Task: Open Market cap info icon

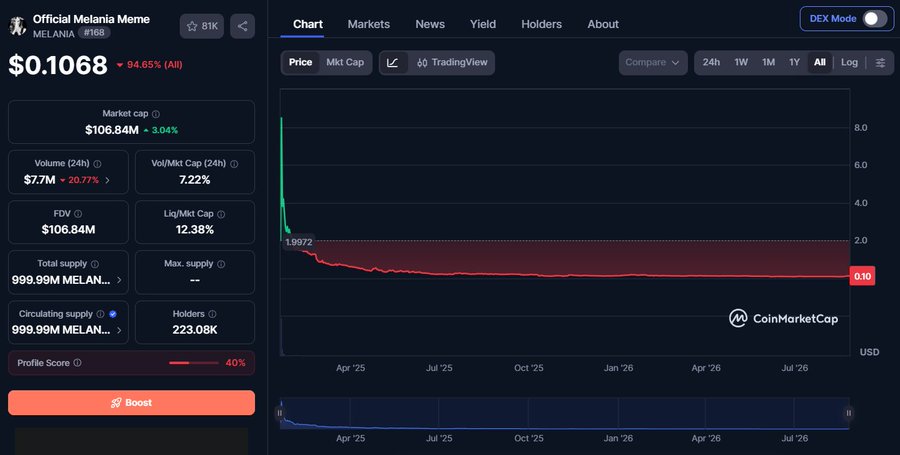Action: (156, 114)
